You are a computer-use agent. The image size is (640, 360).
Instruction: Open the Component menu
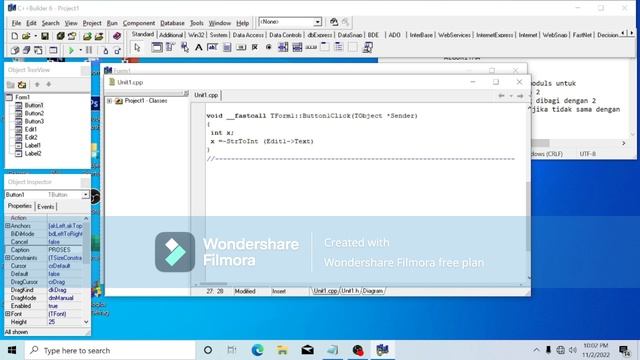(139, 23)
